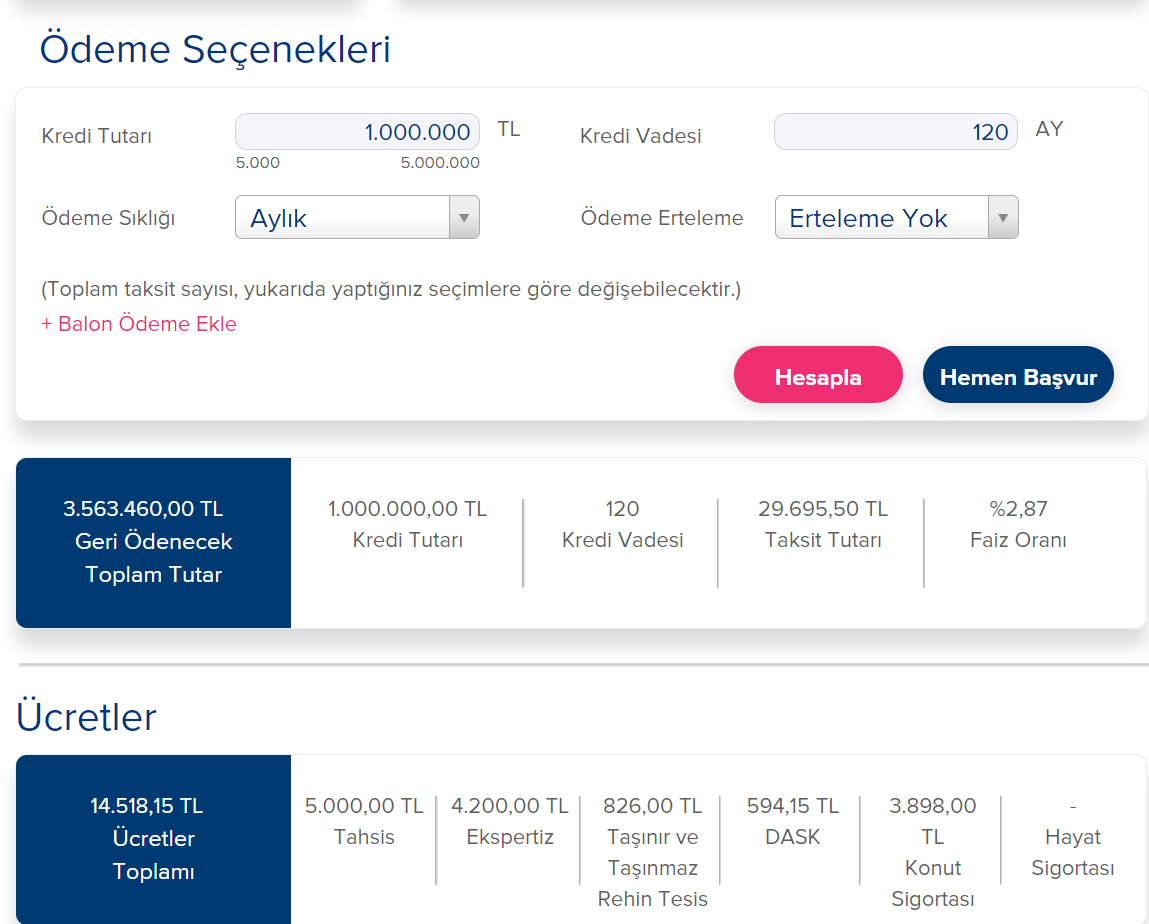Click the Ödeme Seçenekleri heading
1149x924 pixels.
[215, 49]
